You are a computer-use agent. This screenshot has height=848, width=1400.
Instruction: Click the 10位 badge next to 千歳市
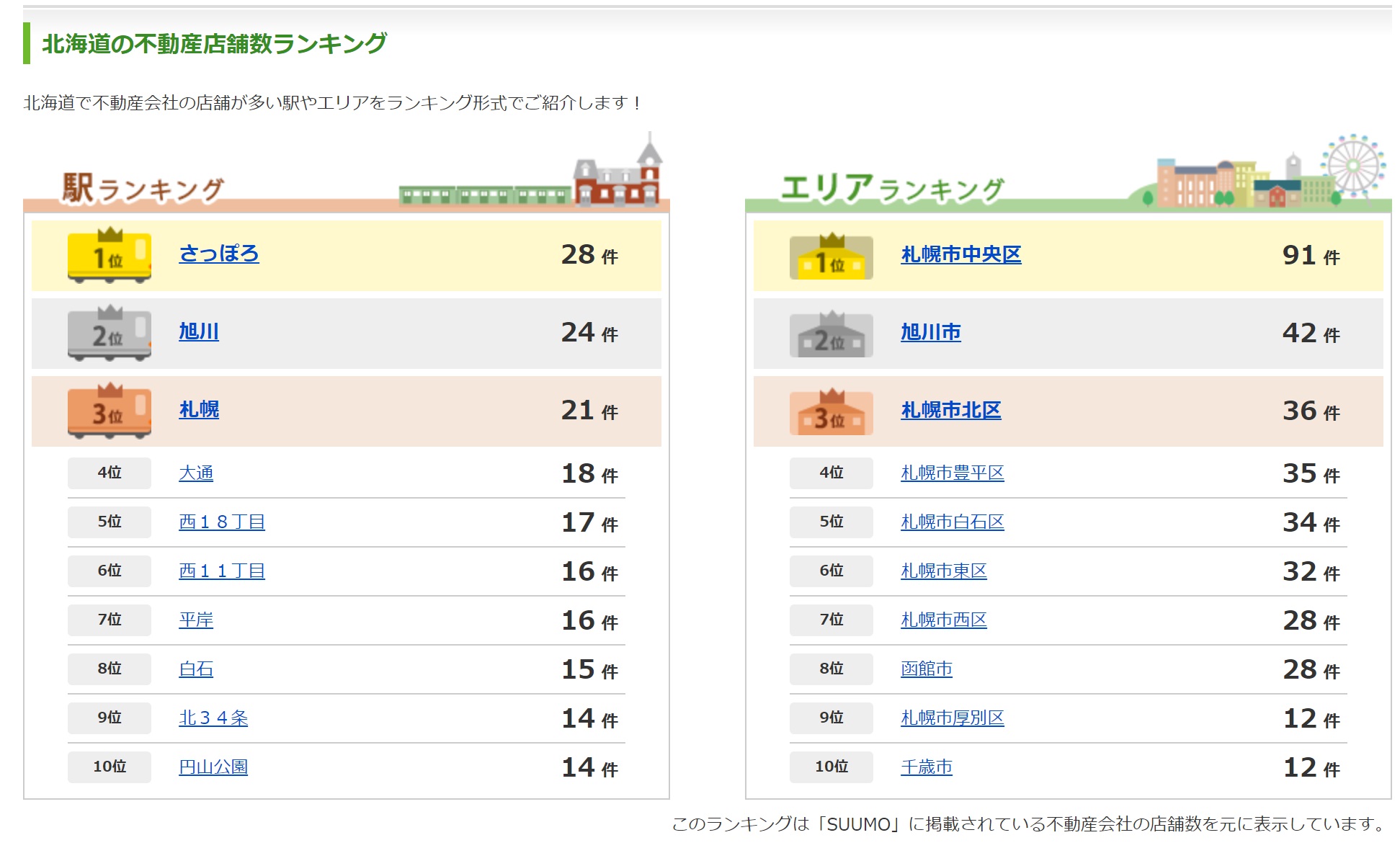[x=831, y=767]
